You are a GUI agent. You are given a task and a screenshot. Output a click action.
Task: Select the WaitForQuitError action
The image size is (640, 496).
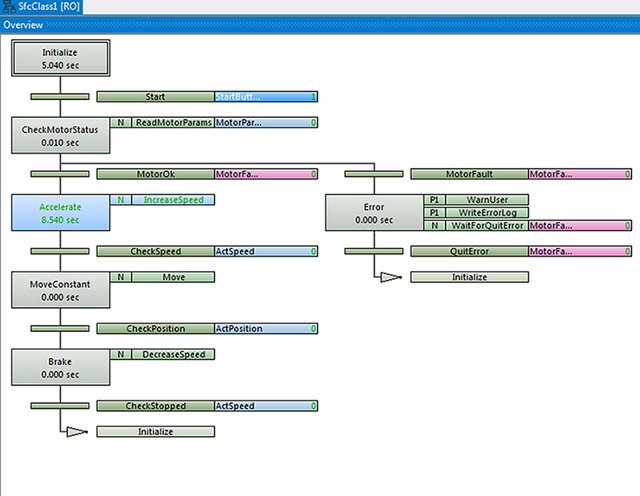tap(487, 225)
